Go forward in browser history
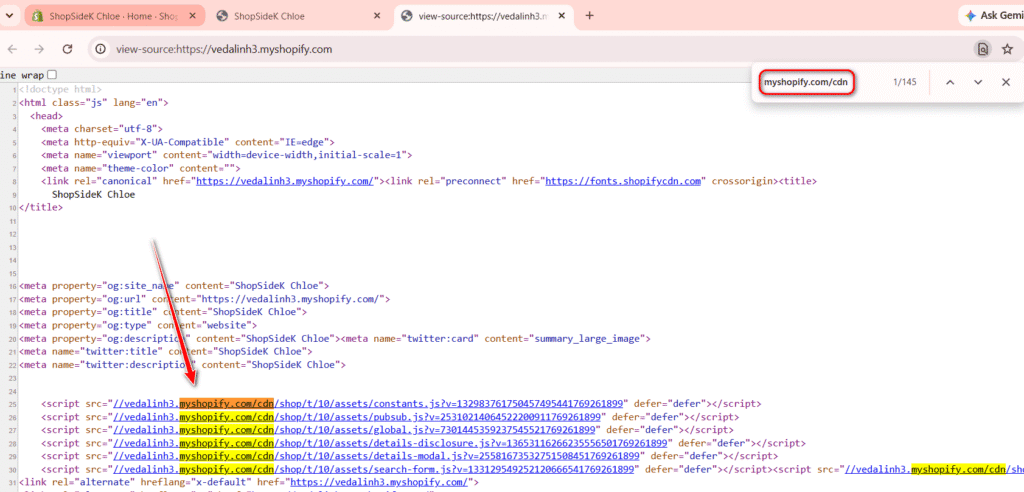This screenshot has width=1024, height=492. pyautogui.click(x=39, y=49)
